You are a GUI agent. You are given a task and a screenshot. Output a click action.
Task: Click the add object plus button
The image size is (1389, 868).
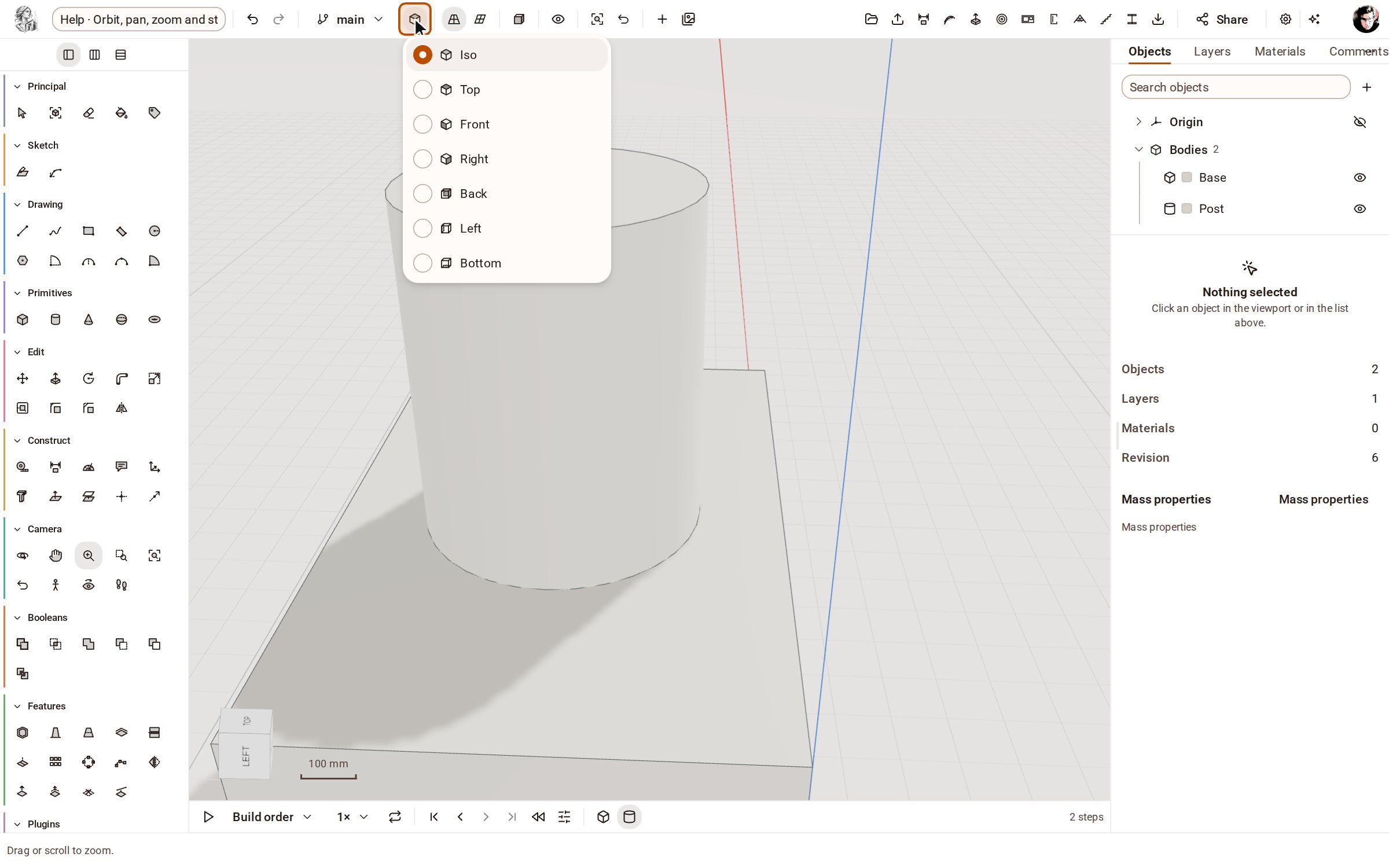click(1366, 87)
